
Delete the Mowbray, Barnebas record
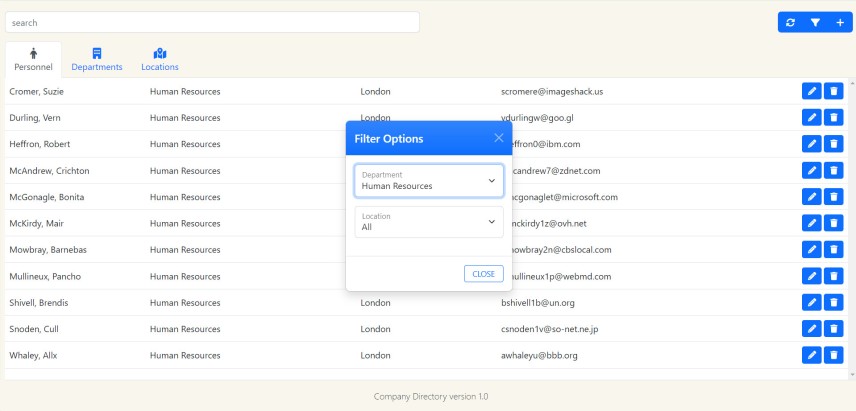(834, 249)
